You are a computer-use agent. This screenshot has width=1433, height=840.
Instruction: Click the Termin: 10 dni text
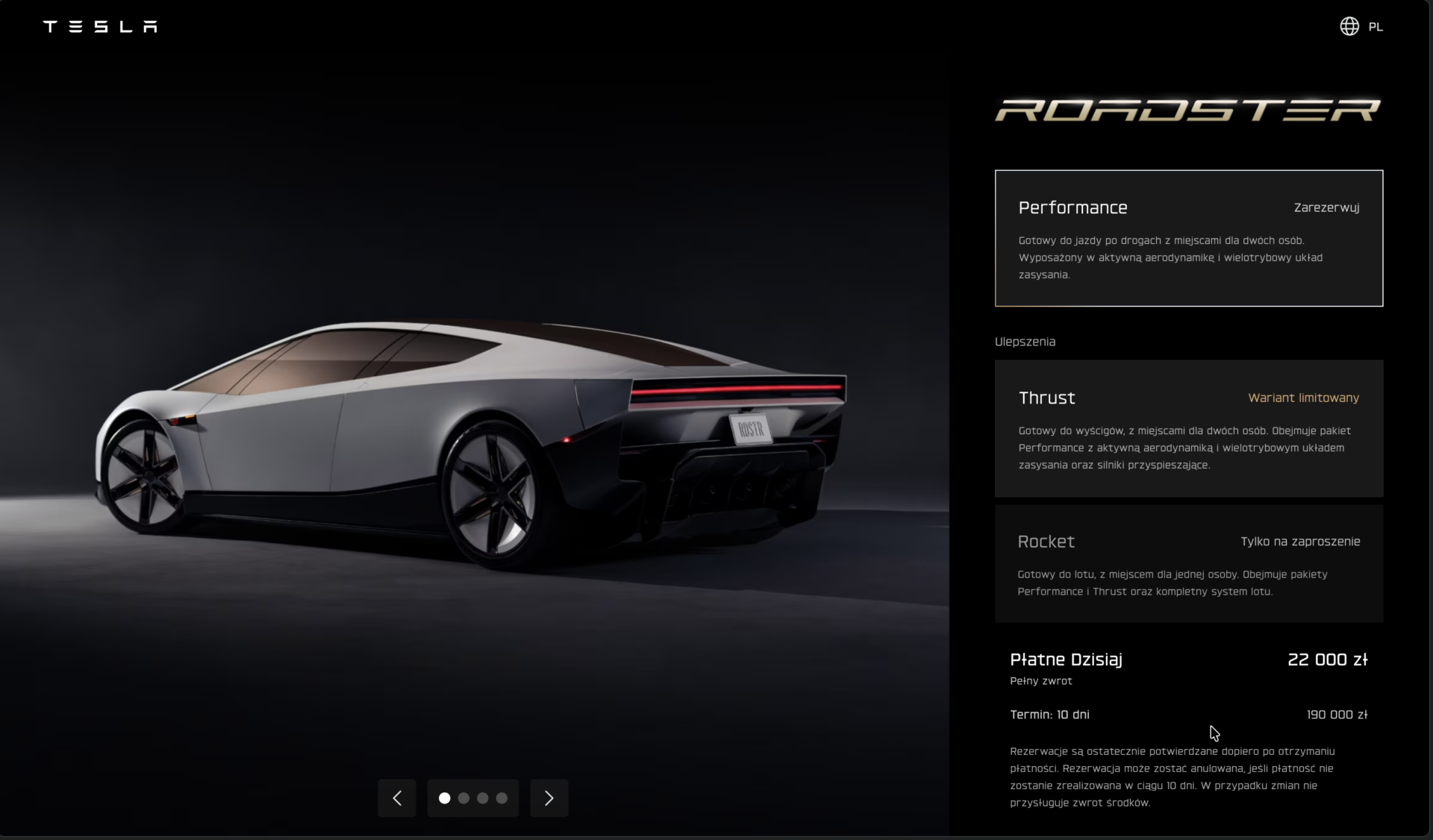(1049, 715)
